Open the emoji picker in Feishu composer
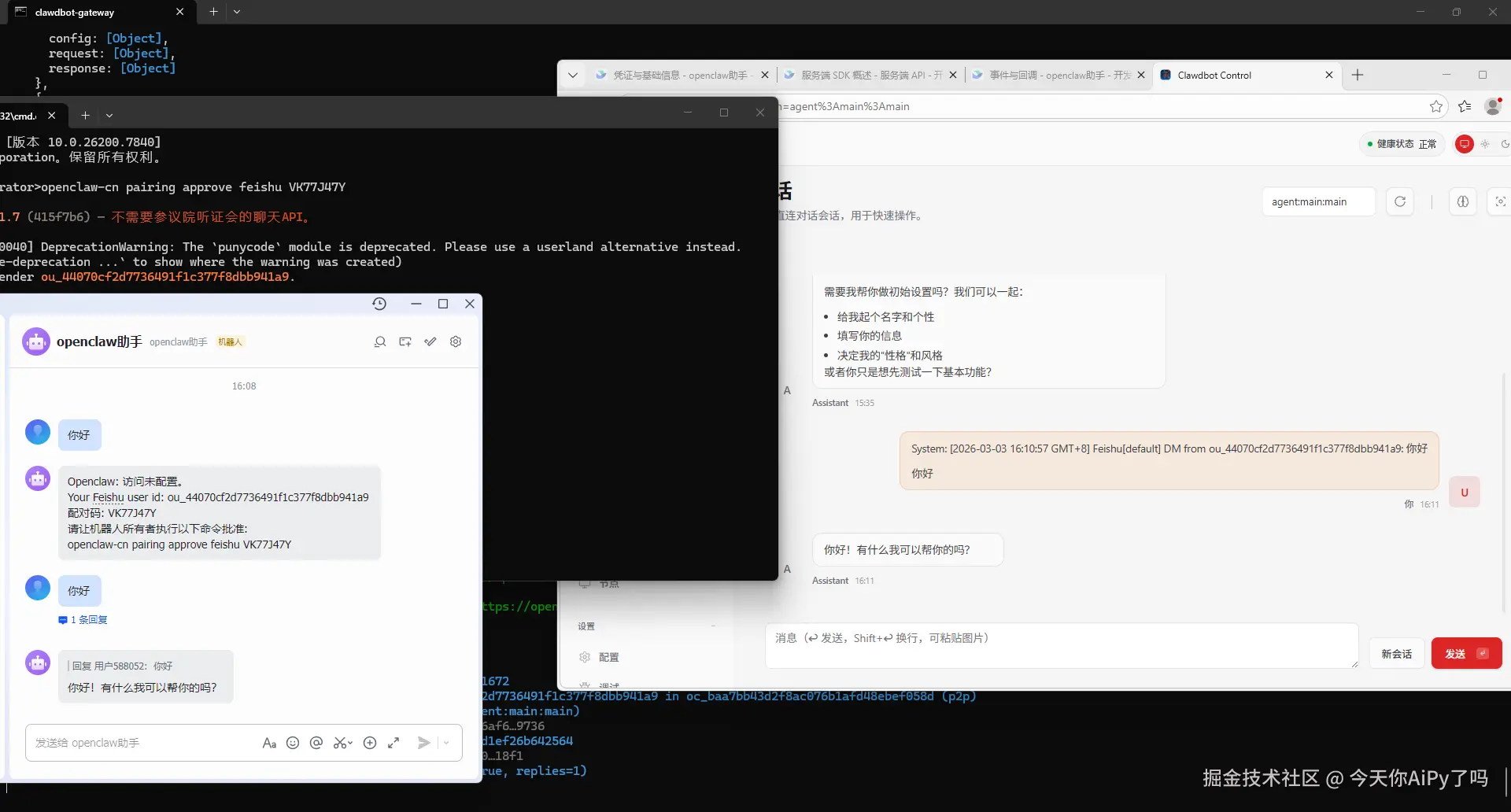1511x812 pixels. tap(293, 743)
